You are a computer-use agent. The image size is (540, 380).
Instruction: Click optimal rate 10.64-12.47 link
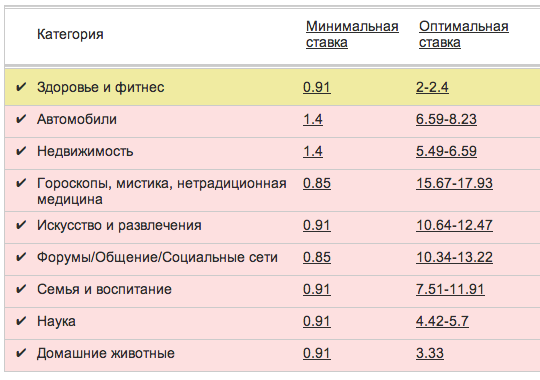point(454,225)
